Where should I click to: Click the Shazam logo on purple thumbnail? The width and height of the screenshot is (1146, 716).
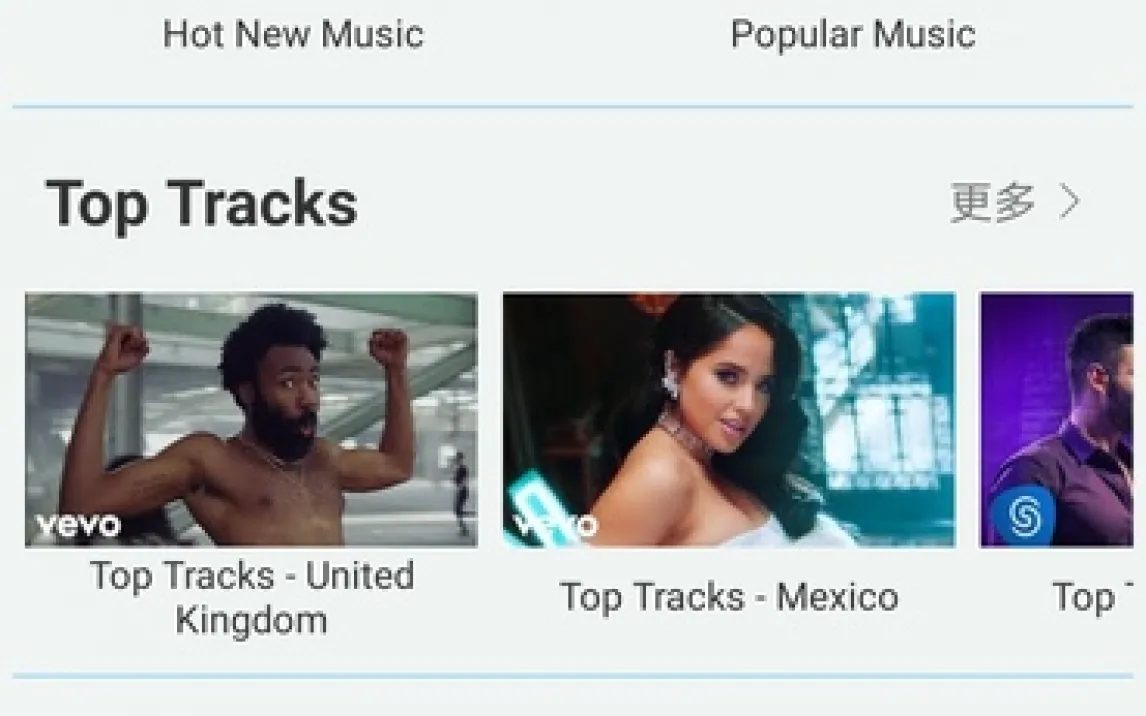pyautogui.click(x=1023, y=515)
